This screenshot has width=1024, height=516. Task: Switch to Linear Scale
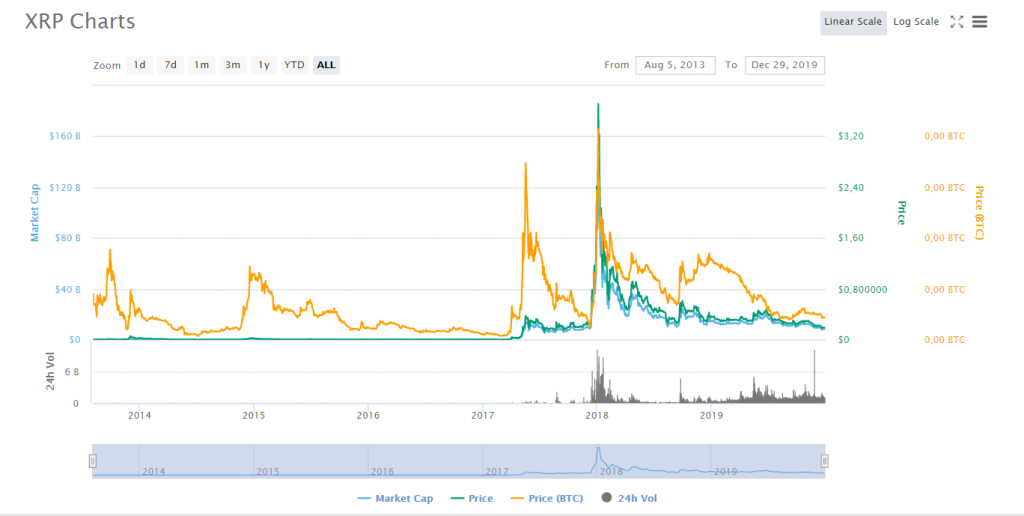tap(852, 22)
